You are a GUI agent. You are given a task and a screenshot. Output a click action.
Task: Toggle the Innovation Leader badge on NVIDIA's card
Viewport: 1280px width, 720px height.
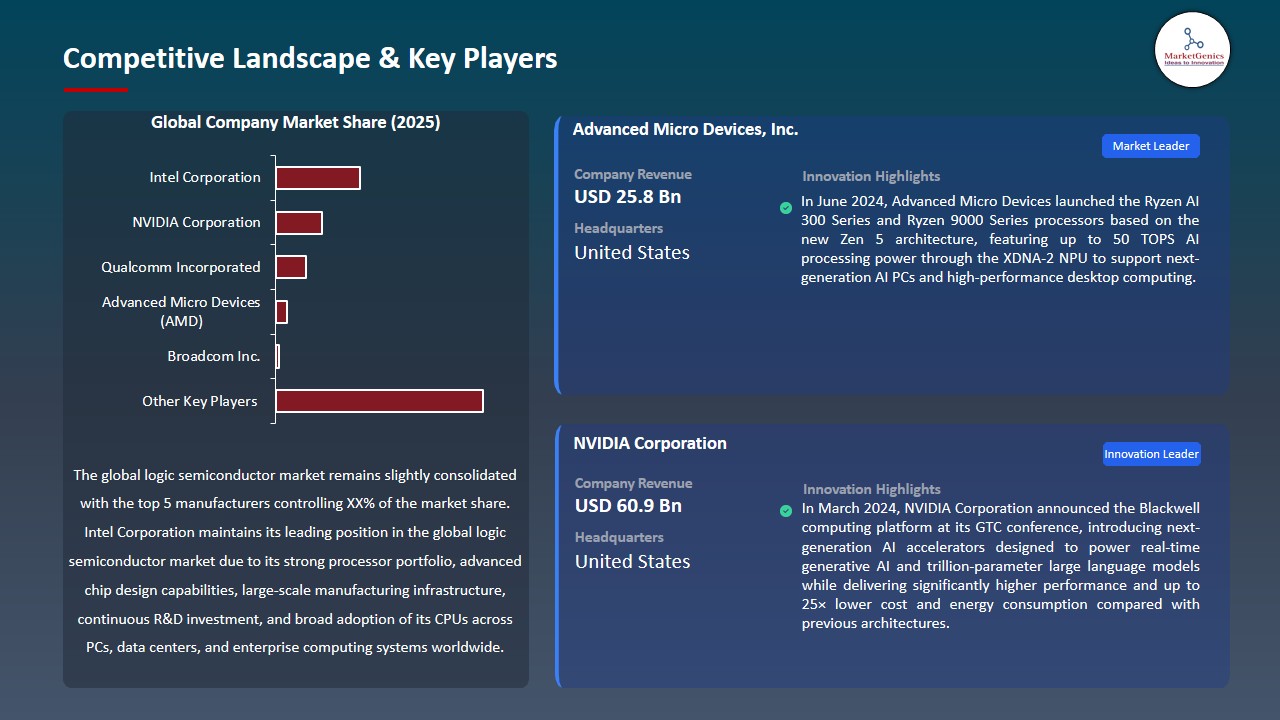click(x=1151, y=453)
